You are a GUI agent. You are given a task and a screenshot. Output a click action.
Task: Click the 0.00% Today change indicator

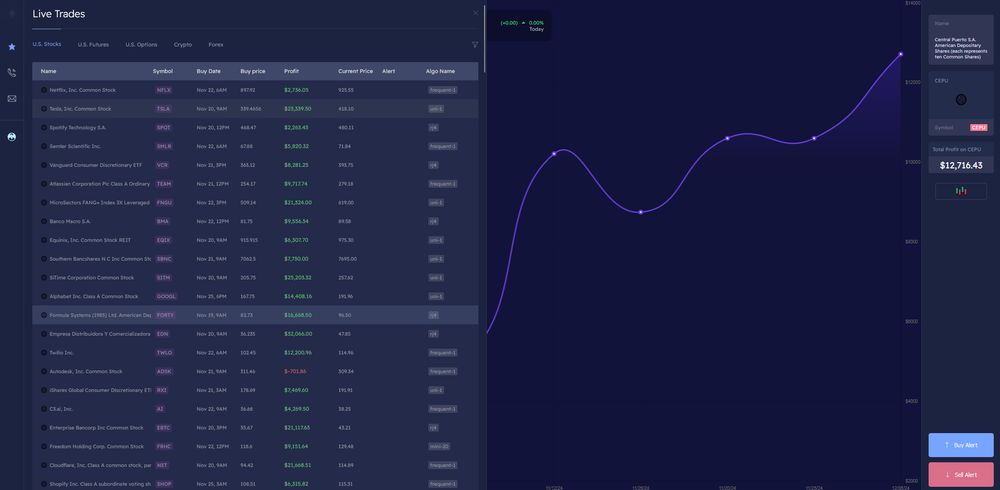pos(536,22)
